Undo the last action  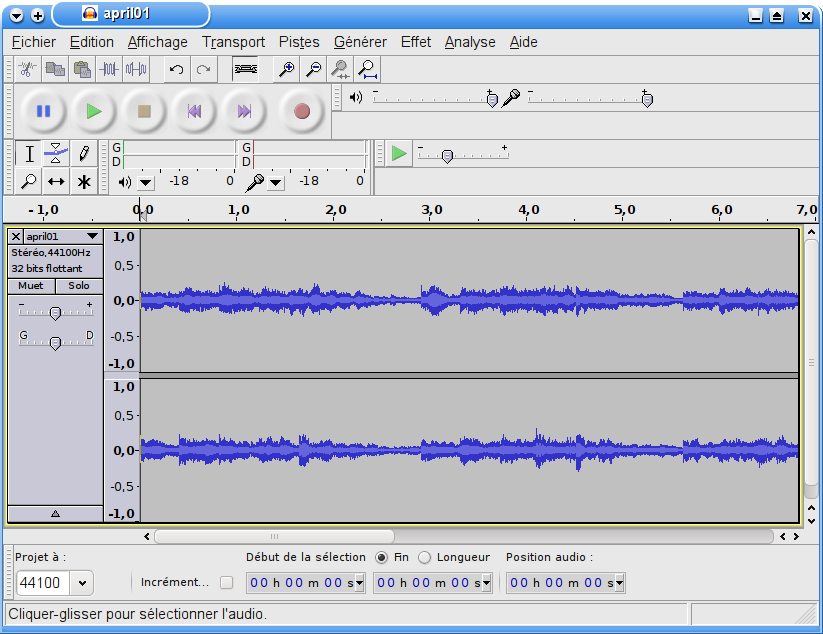point(176,69)
